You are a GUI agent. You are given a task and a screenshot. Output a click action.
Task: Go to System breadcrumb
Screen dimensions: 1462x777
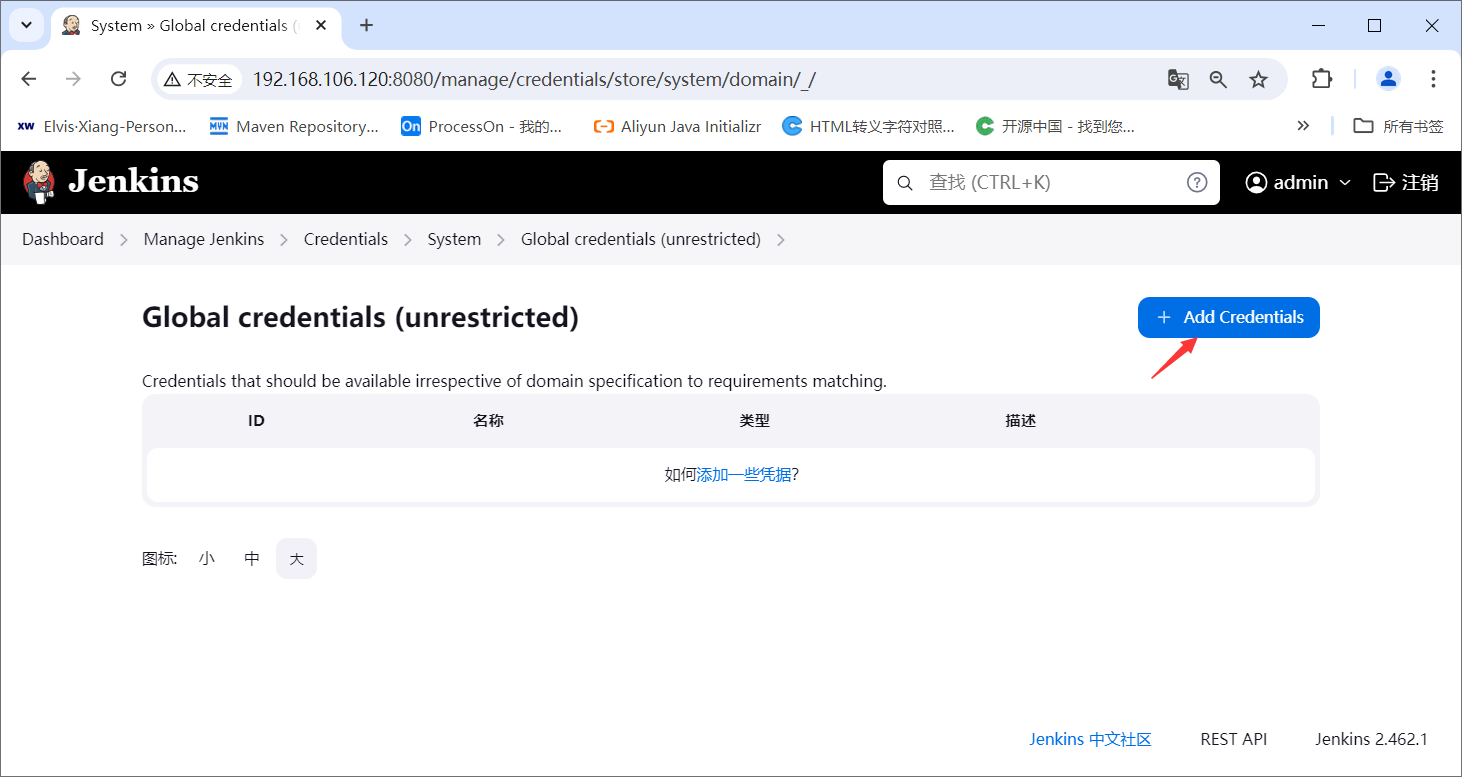454,240
